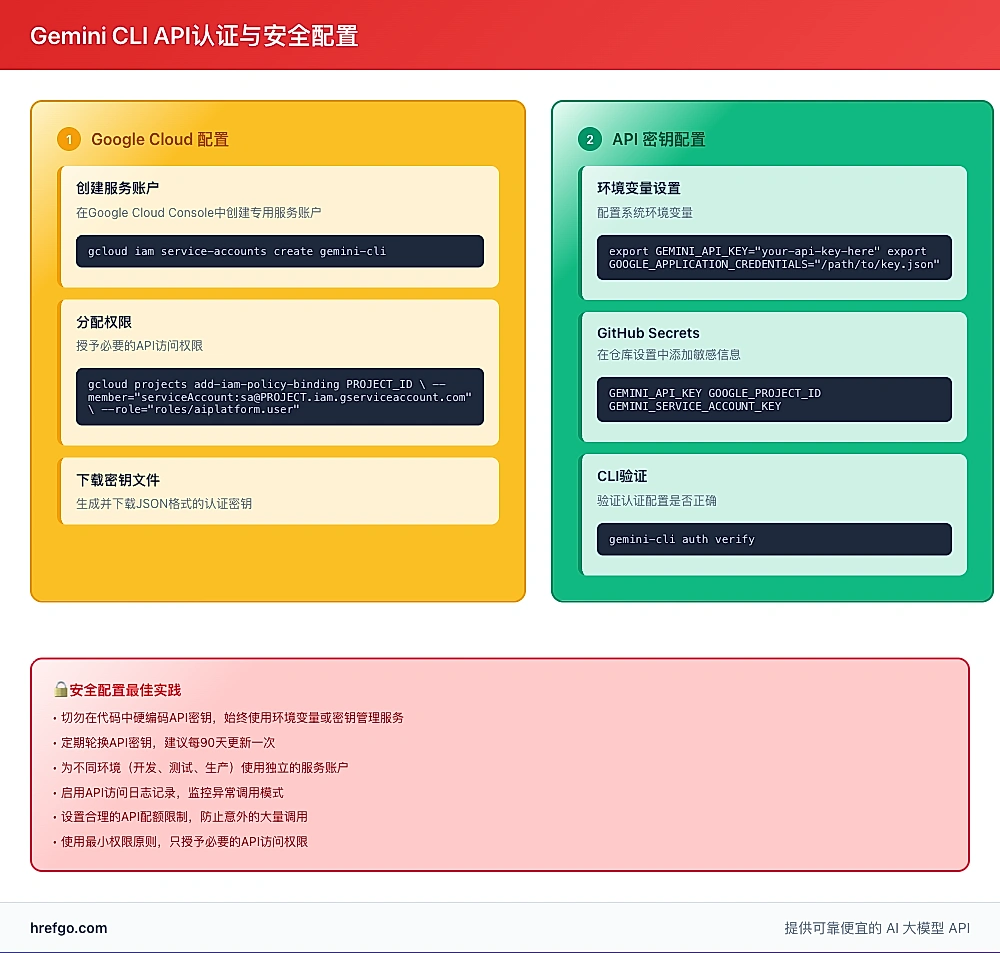
Task: Click the export GEMINI_API_KEY code block
Action: 774,258
